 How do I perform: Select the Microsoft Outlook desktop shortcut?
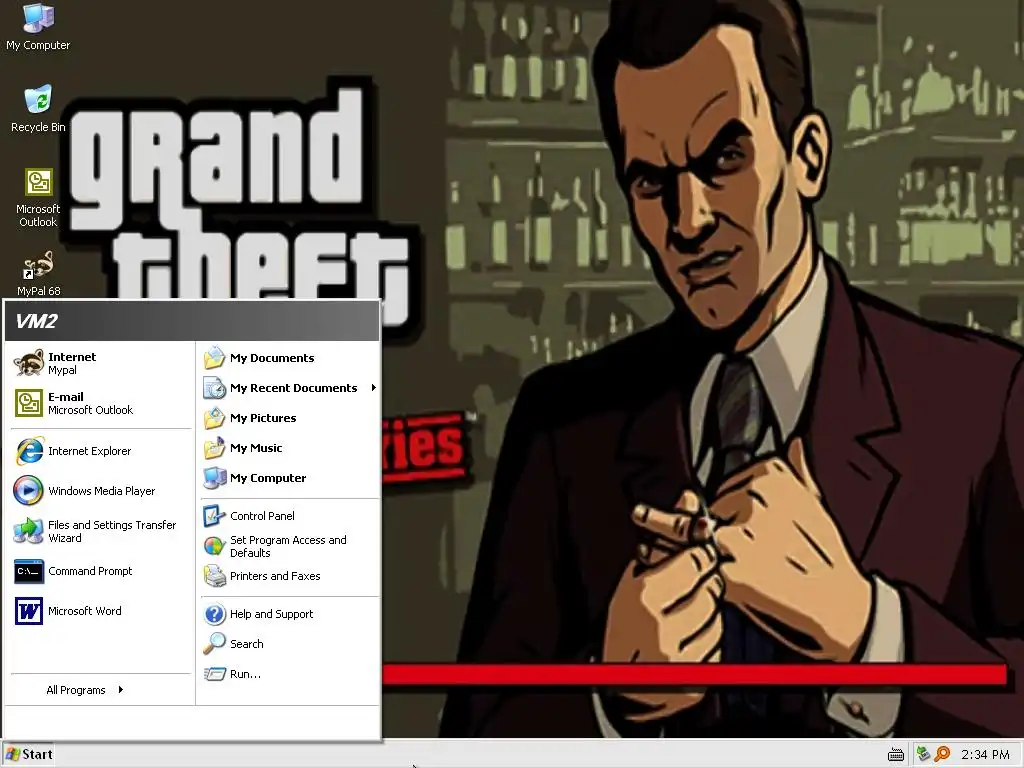point(38,198)
